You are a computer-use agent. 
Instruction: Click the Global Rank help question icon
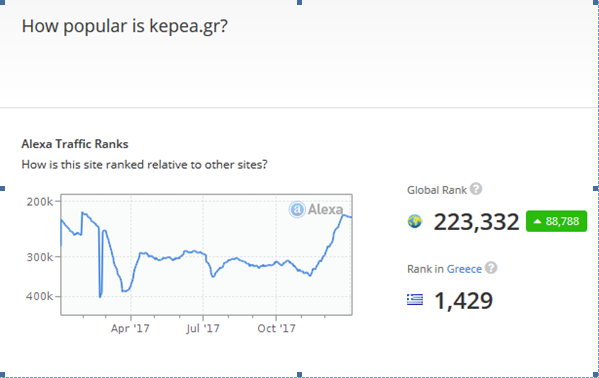point(476,189)
